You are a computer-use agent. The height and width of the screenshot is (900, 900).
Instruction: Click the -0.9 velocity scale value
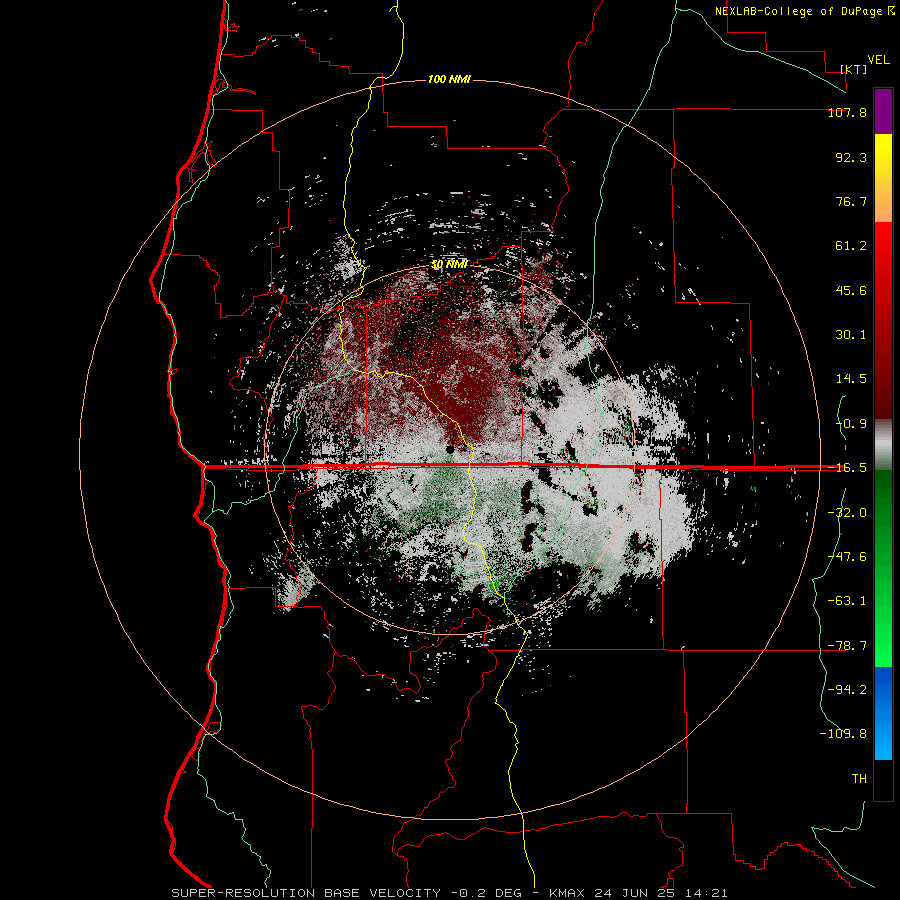coord(851,424)
